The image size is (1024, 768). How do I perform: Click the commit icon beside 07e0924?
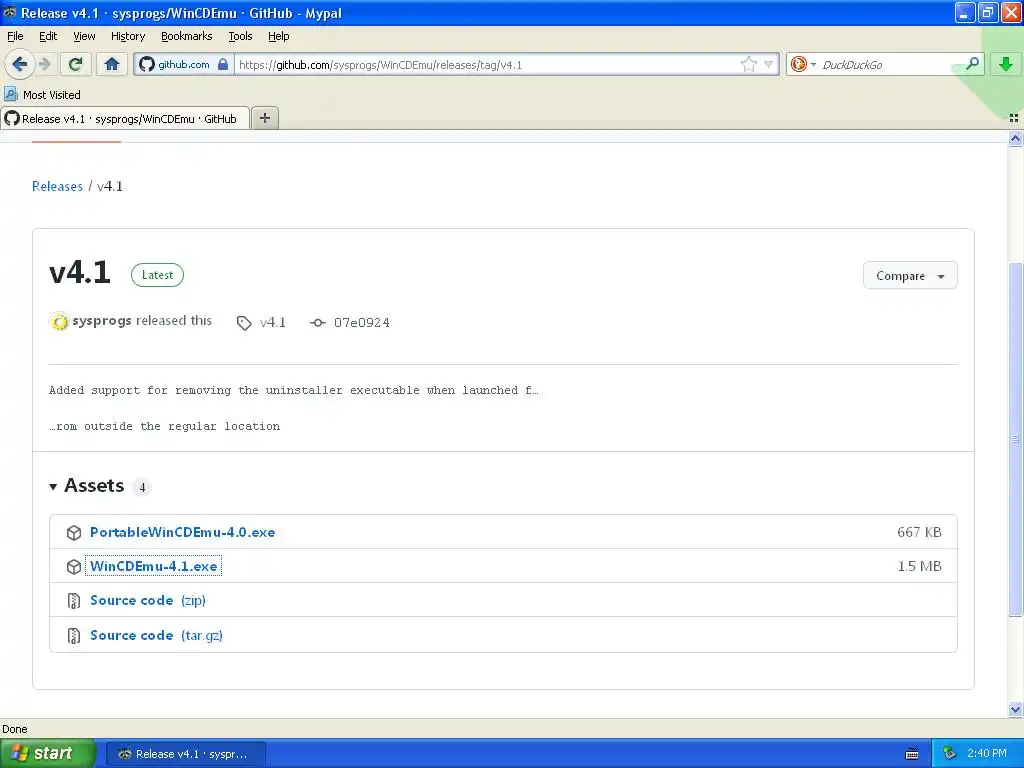click(317, 323)
